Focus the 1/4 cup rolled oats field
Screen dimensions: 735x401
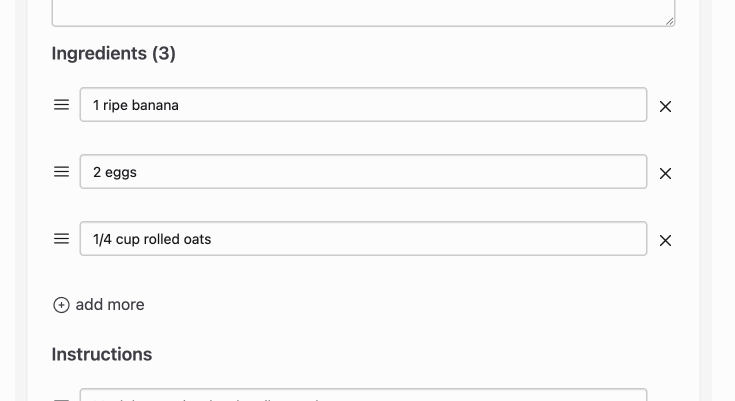(x=363, y=239)
